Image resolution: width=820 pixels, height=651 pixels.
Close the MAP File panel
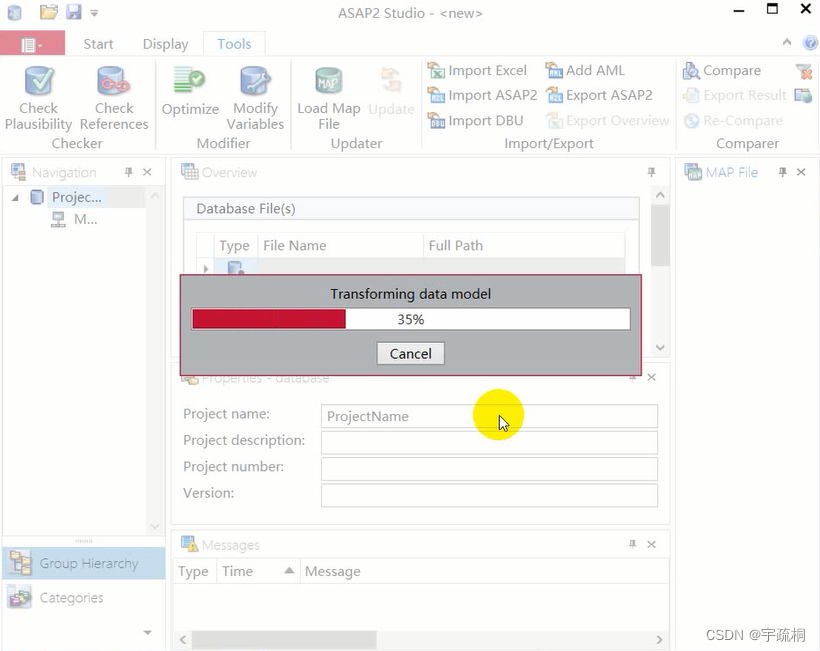point(801,172)
